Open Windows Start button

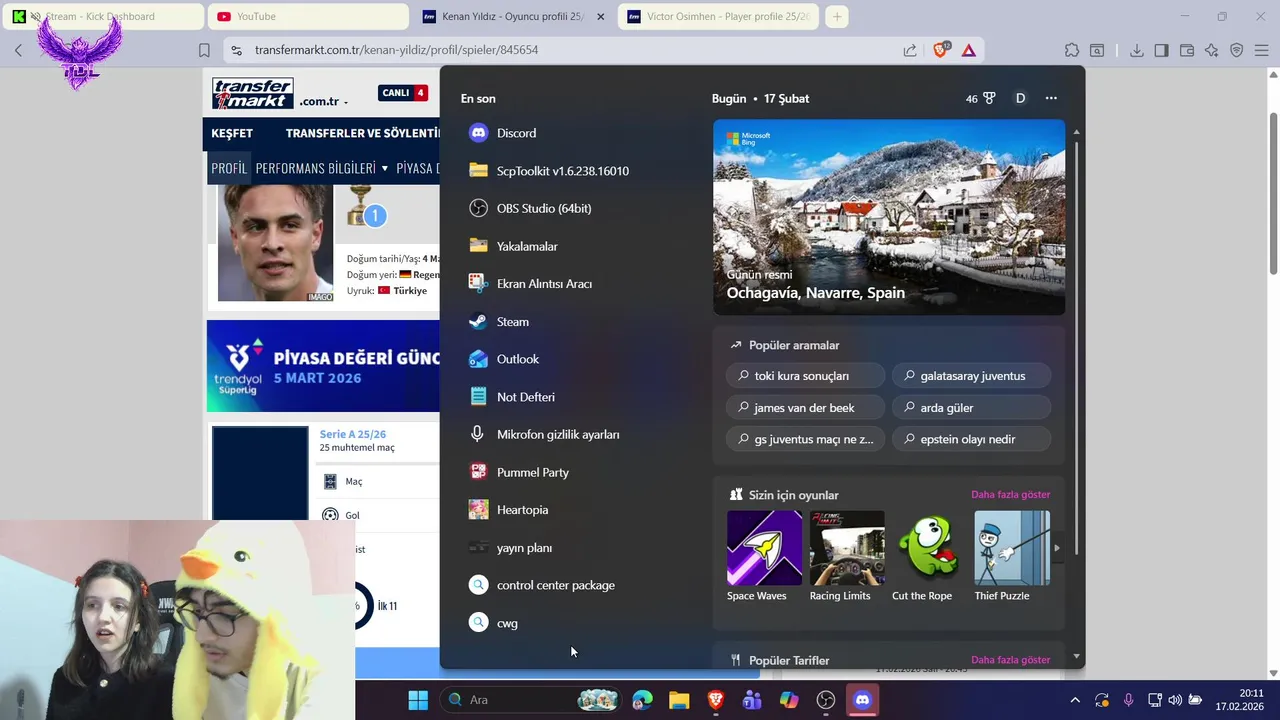point(418,700)
